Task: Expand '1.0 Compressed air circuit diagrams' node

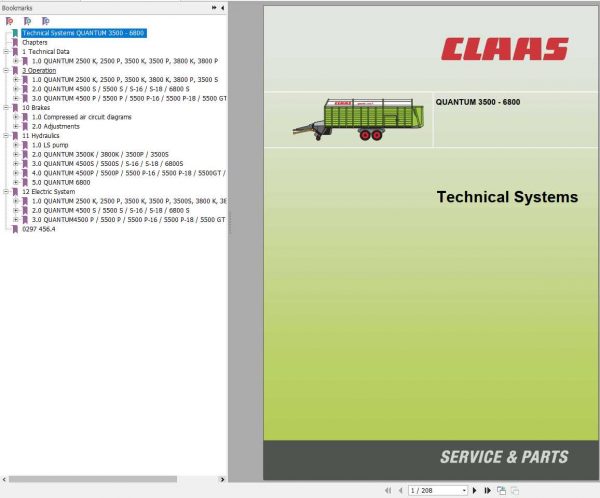Action: [x=16, y=117]
